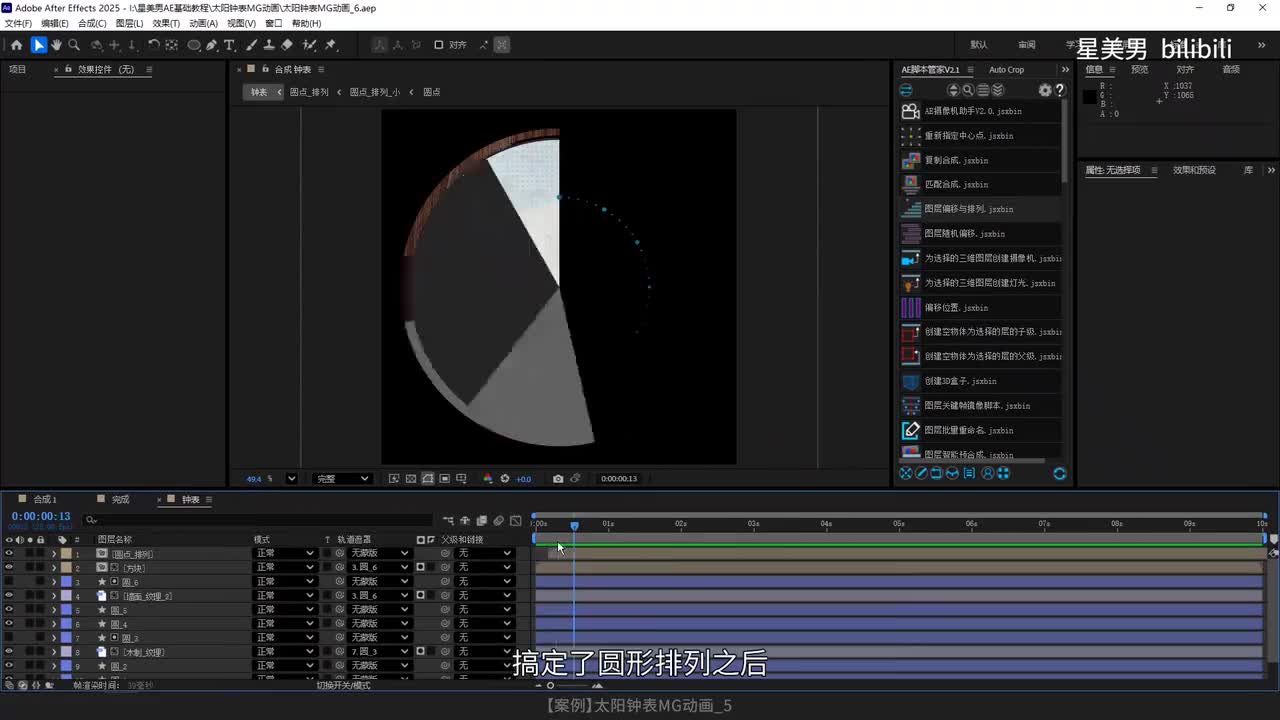Refresh the script list at panel bottom
The width and height of the screenshot is (1280, 720).
click(1059, 473)
